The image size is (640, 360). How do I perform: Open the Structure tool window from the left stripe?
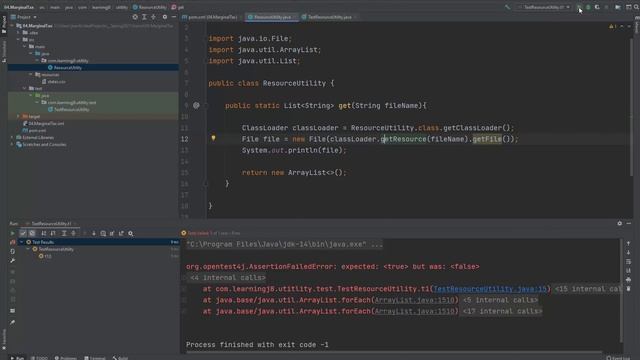point(4,51)
